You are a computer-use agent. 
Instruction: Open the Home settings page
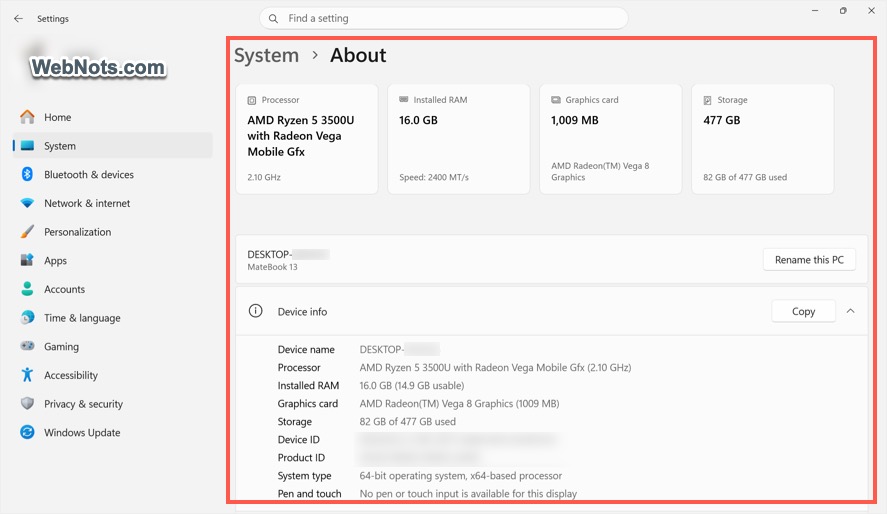tap(112, 117)
